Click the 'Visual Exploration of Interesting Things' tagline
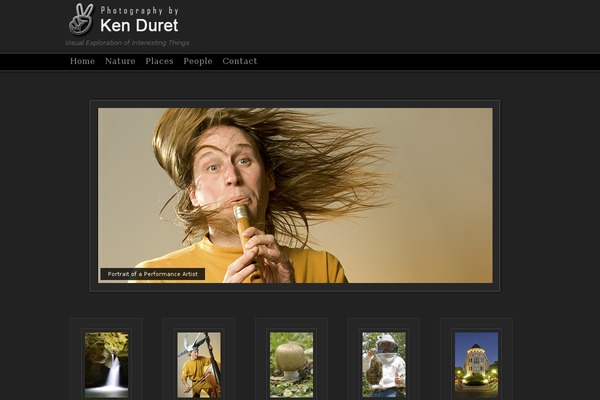The height and width of the screenshot is (400, 600). [x=127, y=43]
